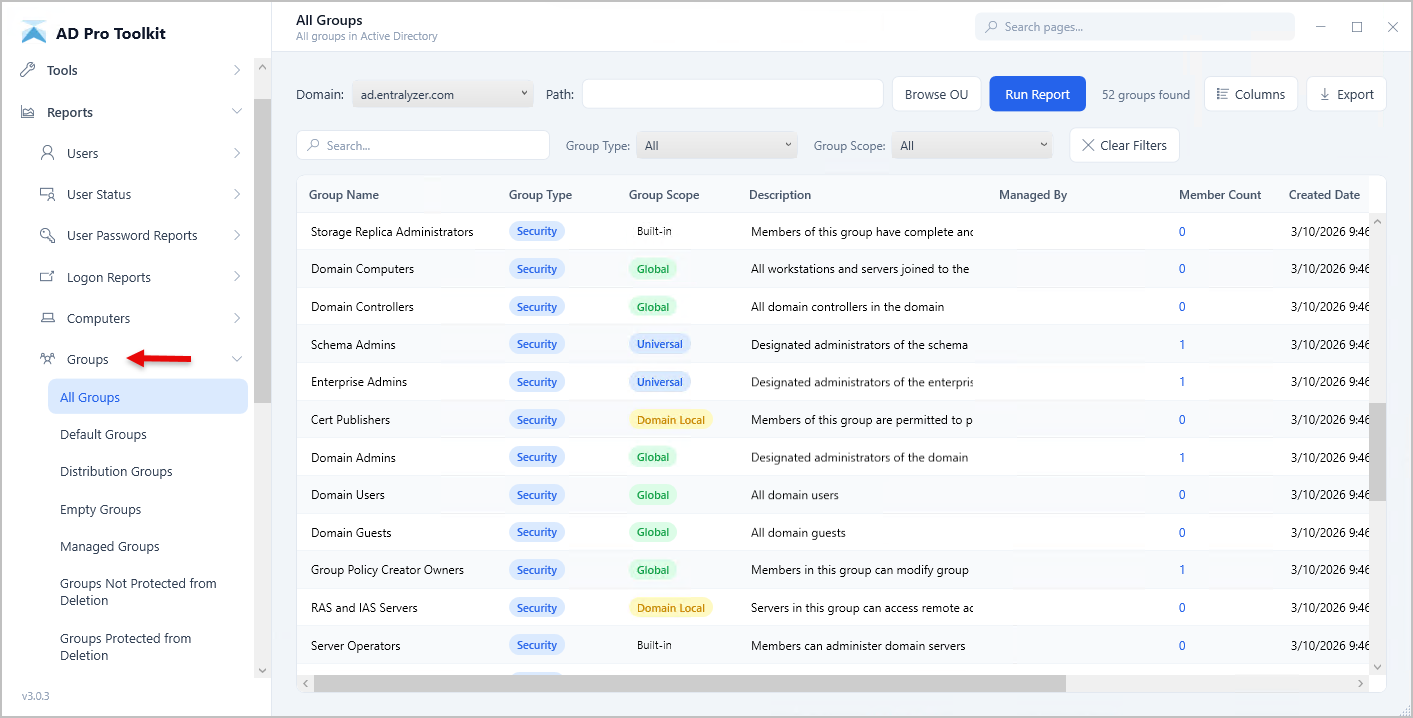Click the Logon Reports icon

47,277
